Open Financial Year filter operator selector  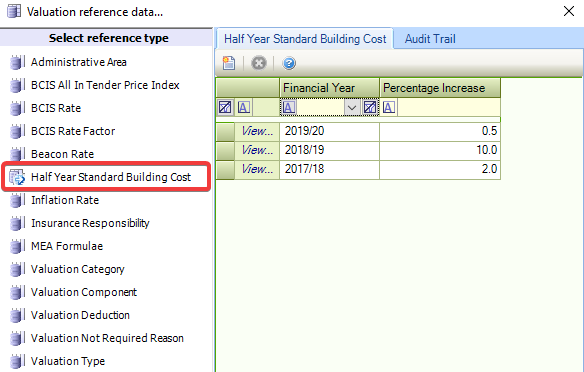289,107
